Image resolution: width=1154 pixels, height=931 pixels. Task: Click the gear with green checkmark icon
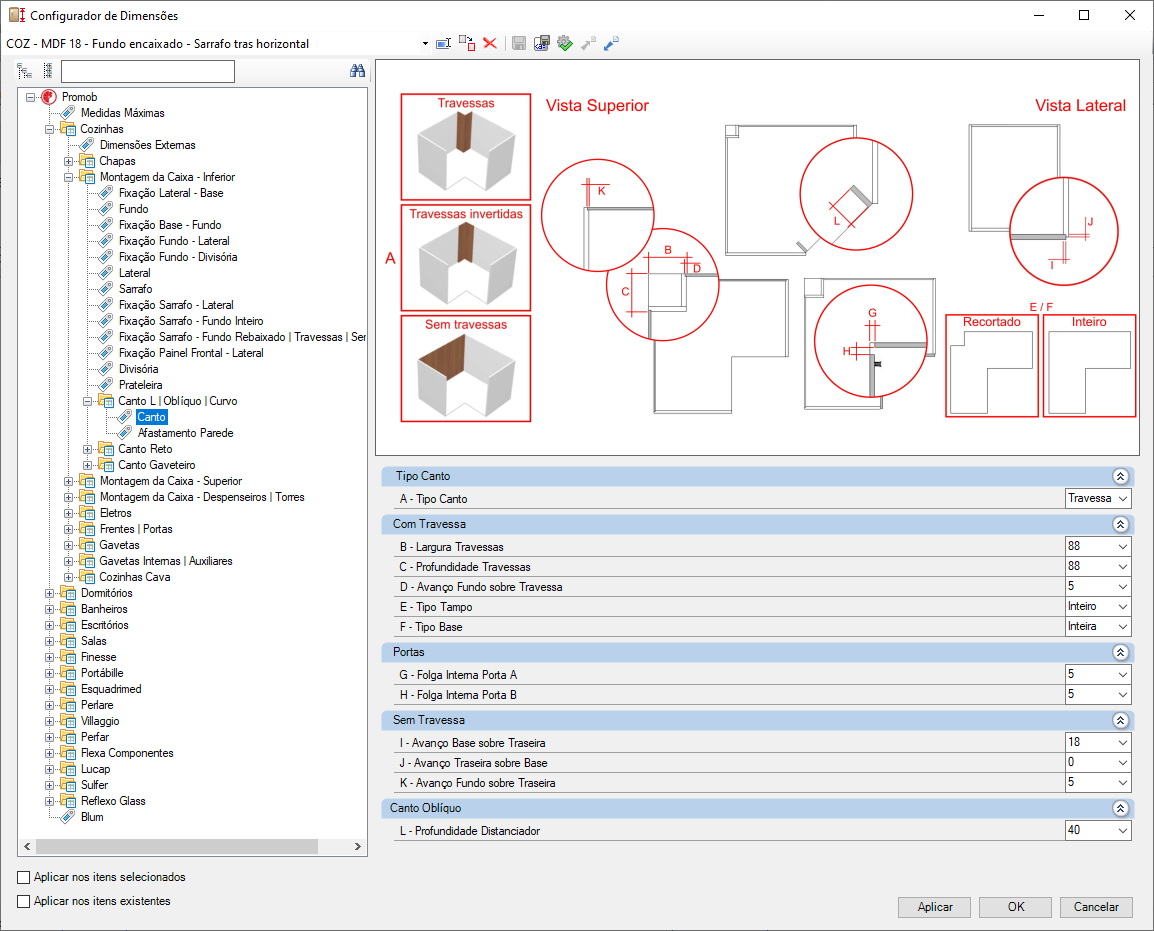565,43
